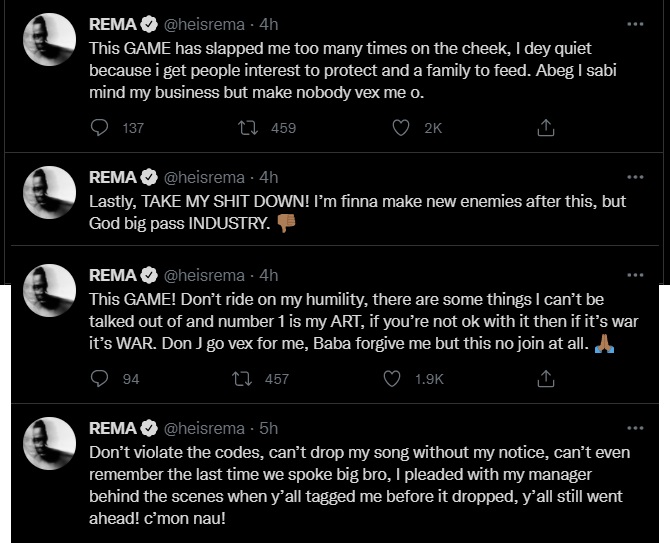Like the tweet with 1.9K likes
The image size is (670, 543).
[x=392, y=379]
